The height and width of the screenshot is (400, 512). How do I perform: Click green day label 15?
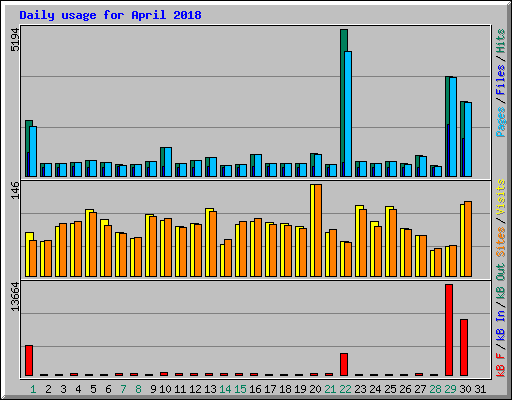click(240, 389)
